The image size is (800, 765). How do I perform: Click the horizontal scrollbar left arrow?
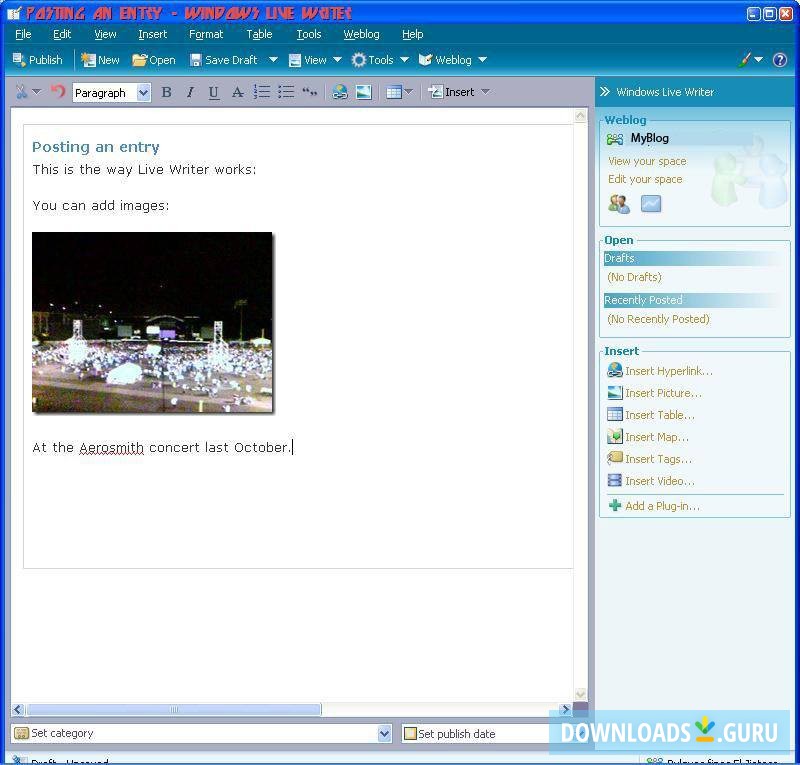(x=18, y=709)
